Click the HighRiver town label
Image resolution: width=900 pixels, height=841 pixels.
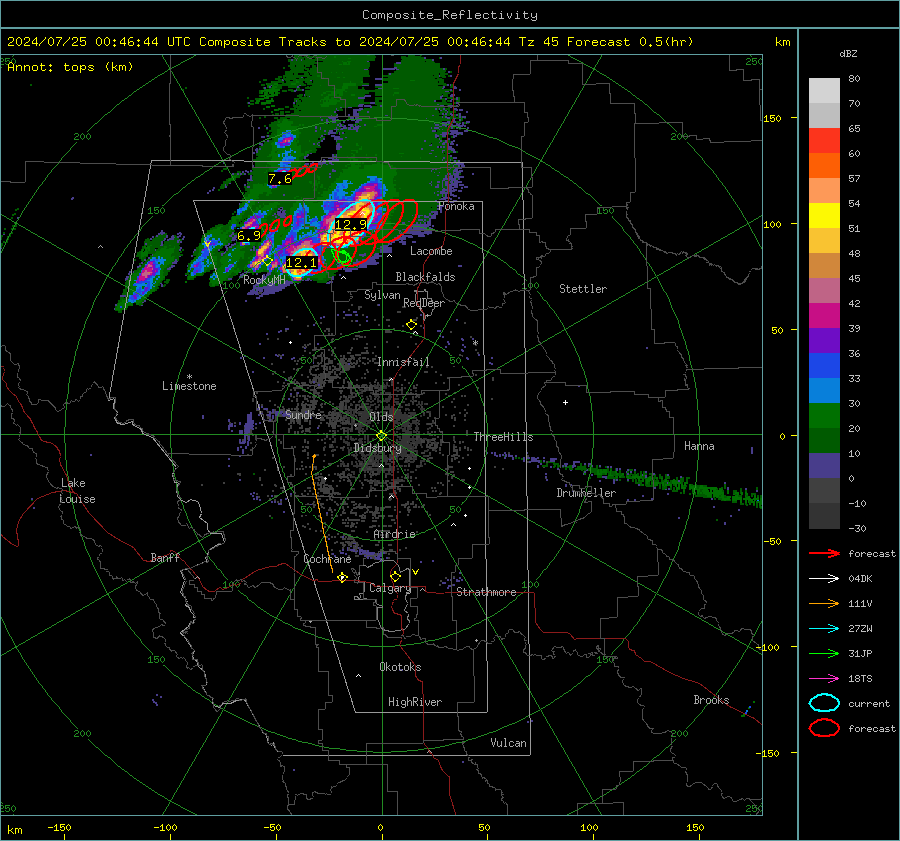click(414, 702)
